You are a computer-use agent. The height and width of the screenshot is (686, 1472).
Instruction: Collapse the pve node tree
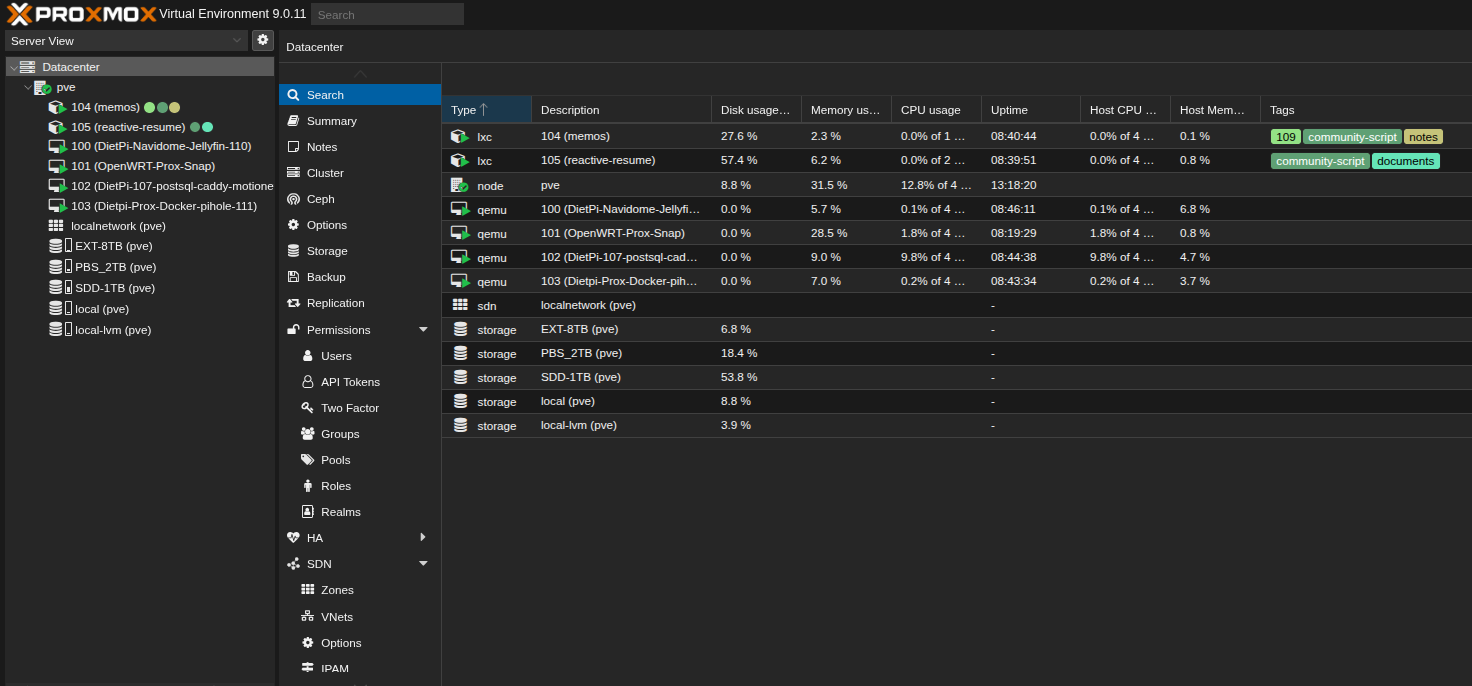[28, 87]
